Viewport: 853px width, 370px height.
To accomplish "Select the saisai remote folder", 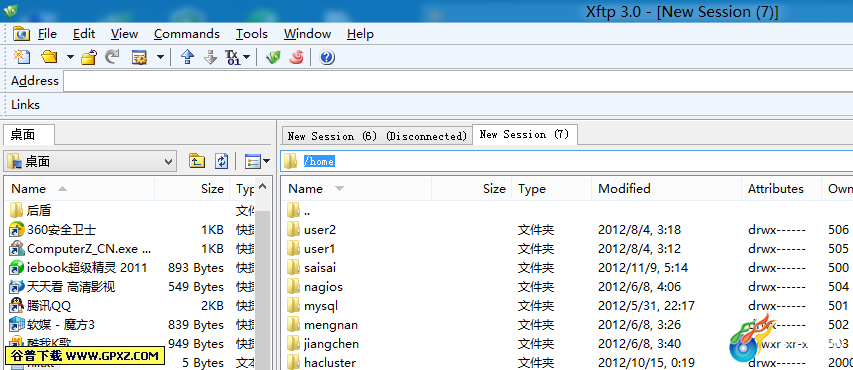I will 320,268.
